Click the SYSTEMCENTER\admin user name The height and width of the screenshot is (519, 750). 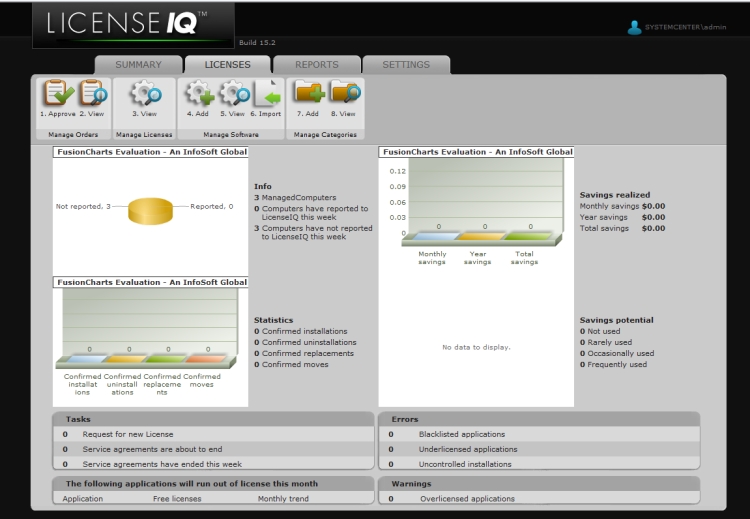[x=685, y=27]
